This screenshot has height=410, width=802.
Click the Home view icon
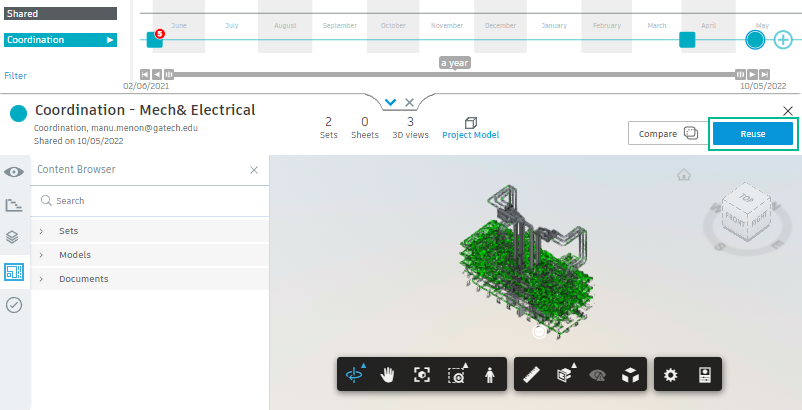(x=684, y=175)
